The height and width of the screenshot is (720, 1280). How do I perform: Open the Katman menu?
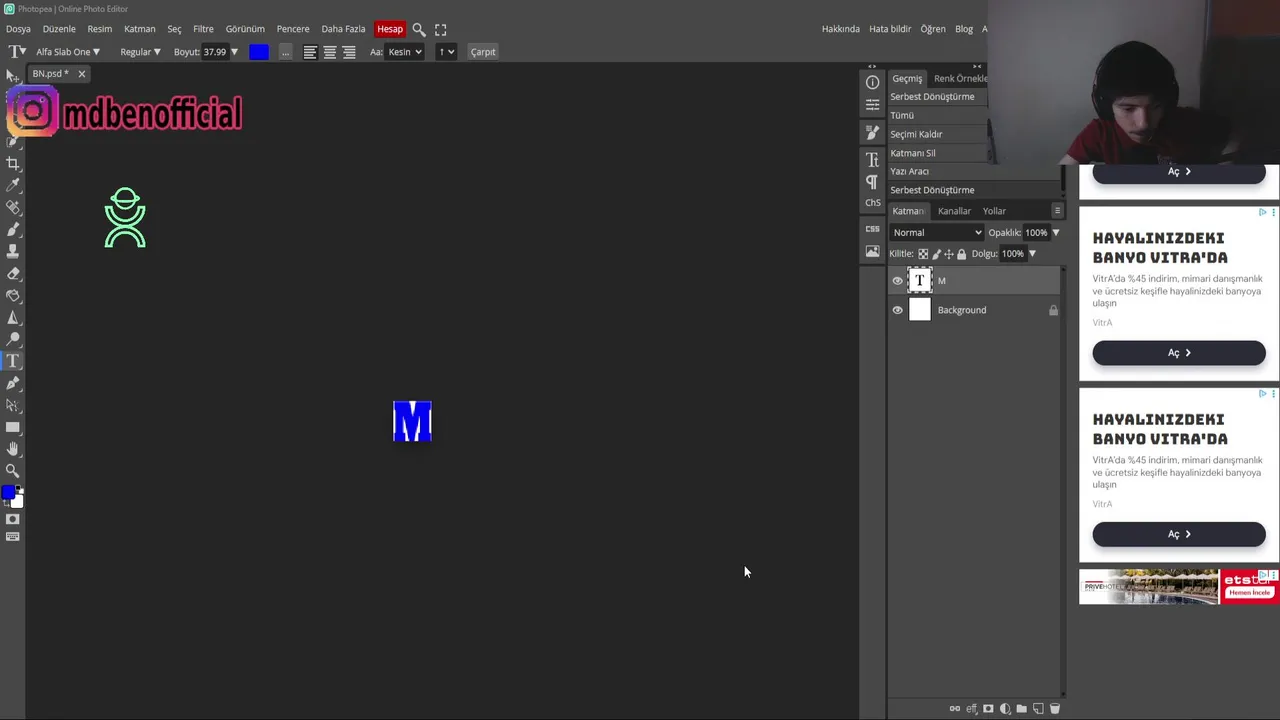139,29
